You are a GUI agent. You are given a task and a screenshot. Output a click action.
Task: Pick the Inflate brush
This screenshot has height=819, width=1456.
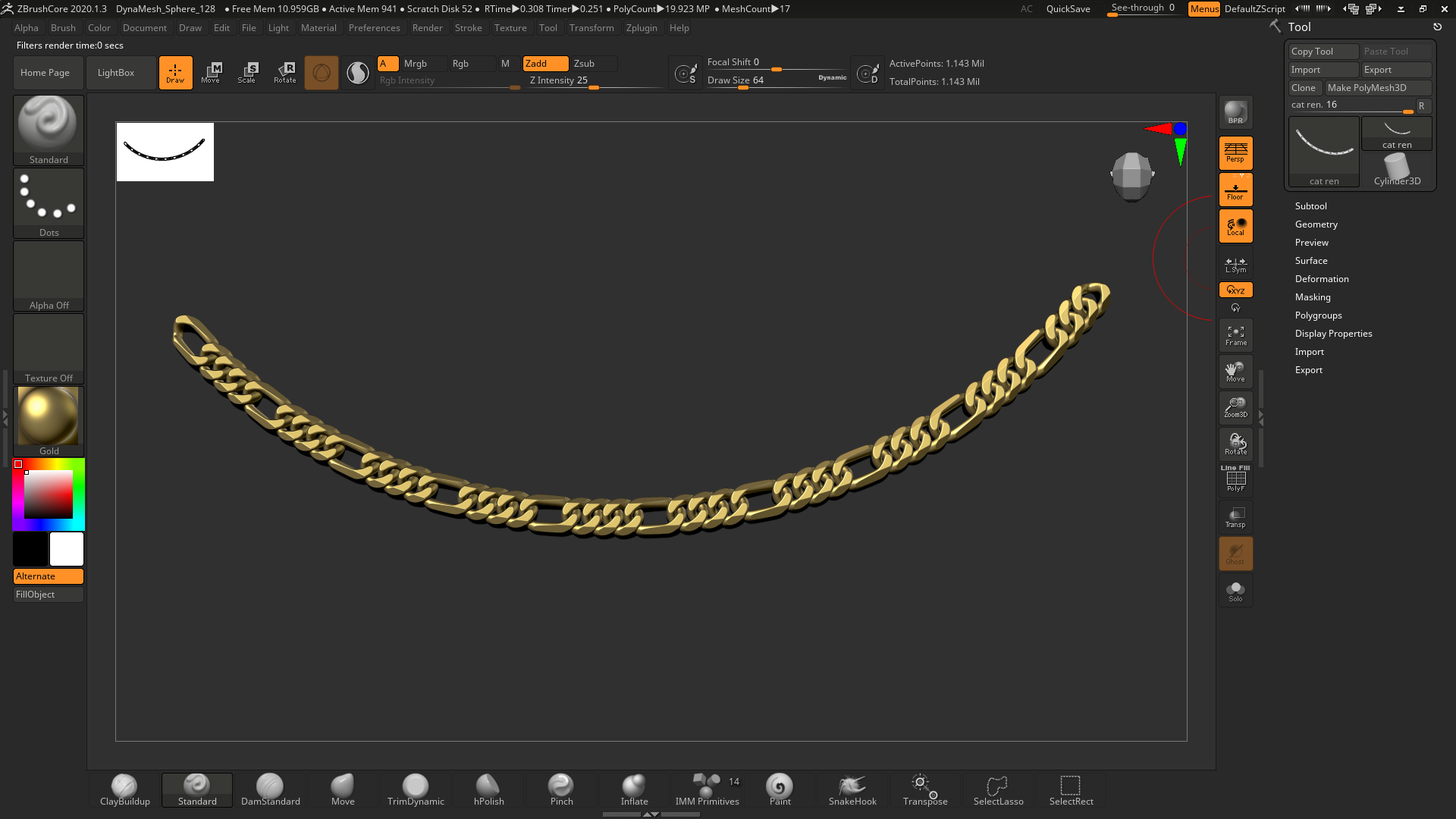point(634,790)
